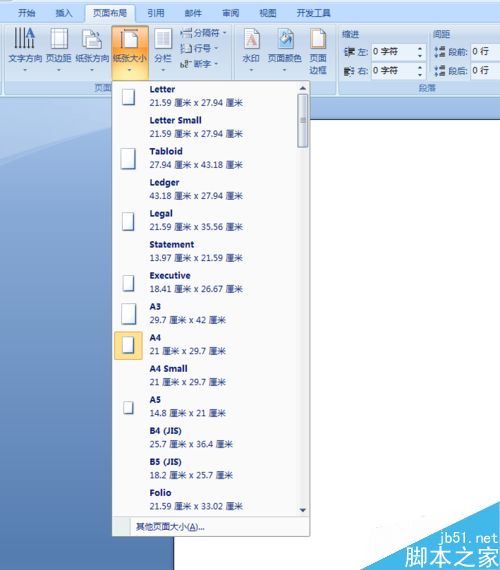
Task: Click the 段前 spacing before field
Action: [x=485, y=52]
